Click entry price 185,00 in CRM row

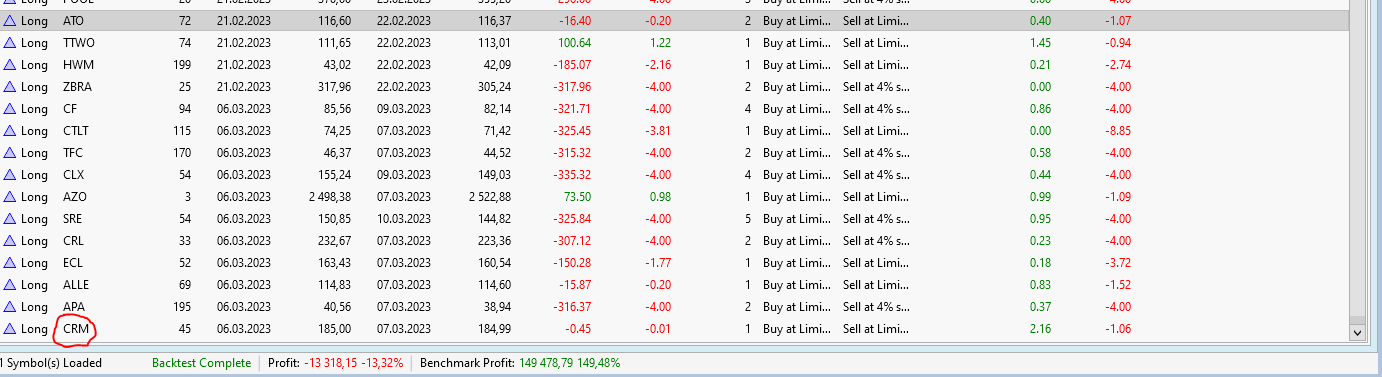pyautogui.click(x=335, y=329)
